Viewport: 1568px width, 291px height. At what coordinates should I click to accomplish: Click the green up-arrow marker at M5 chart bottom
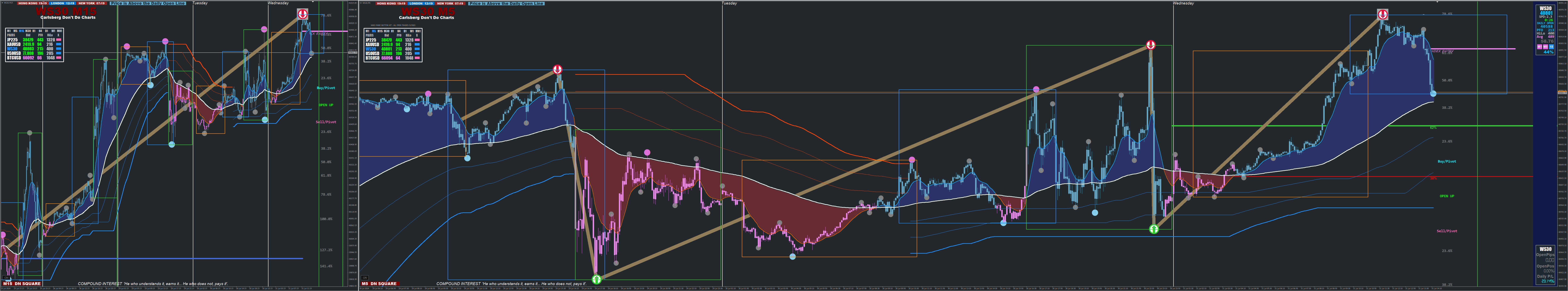(x=597, y=279)
